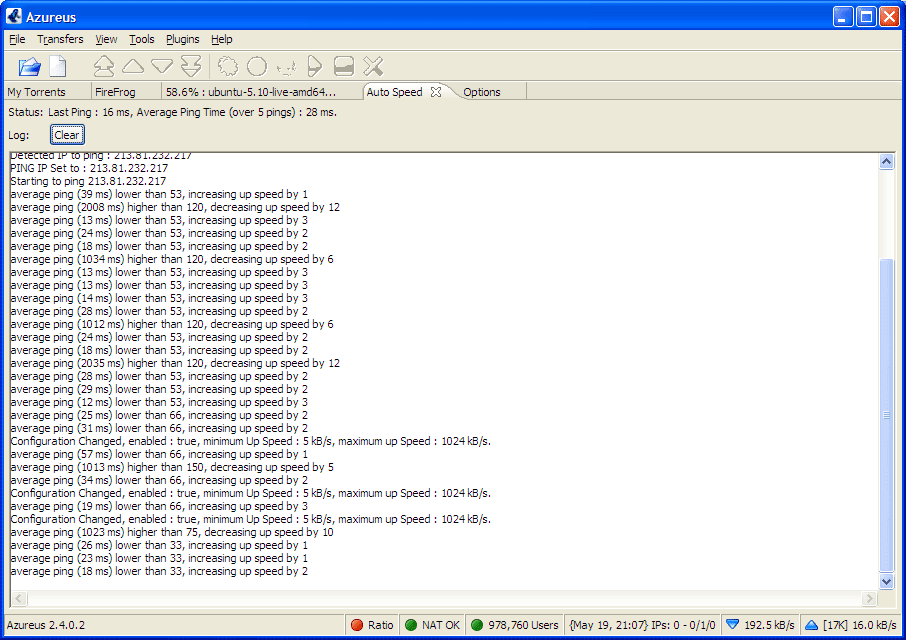Click the Azureus 2.4.0.2 version text
The image size is (906, 640).
pos(46,625)
